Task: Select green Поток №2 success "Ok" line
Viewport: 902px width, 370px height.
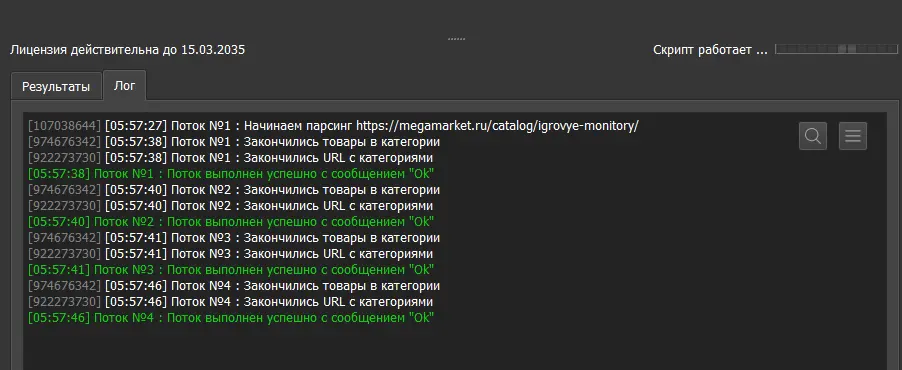Action: pyautogui.click(x=231, y=222)
